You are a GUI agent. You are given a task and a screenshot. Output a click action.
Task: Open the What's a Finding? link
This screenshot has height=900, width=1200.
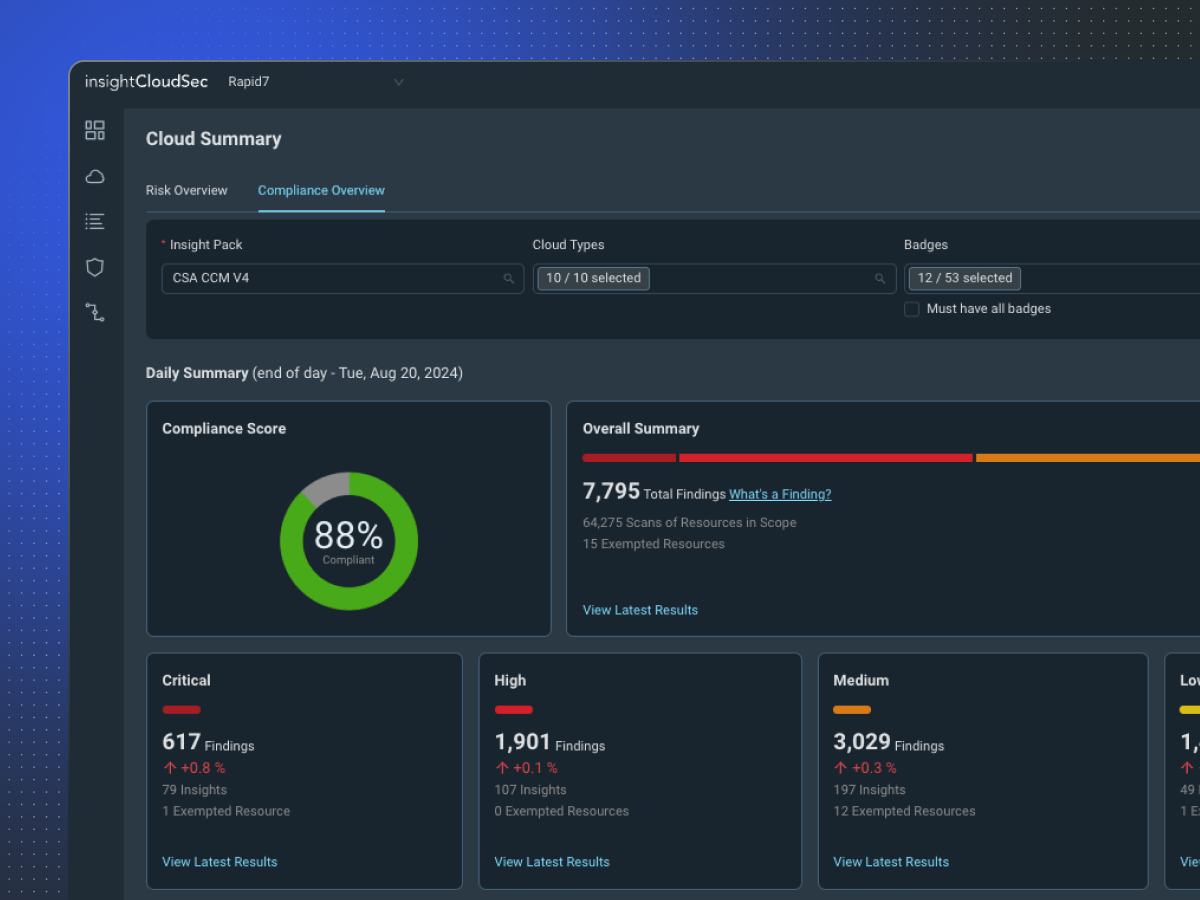780,494
